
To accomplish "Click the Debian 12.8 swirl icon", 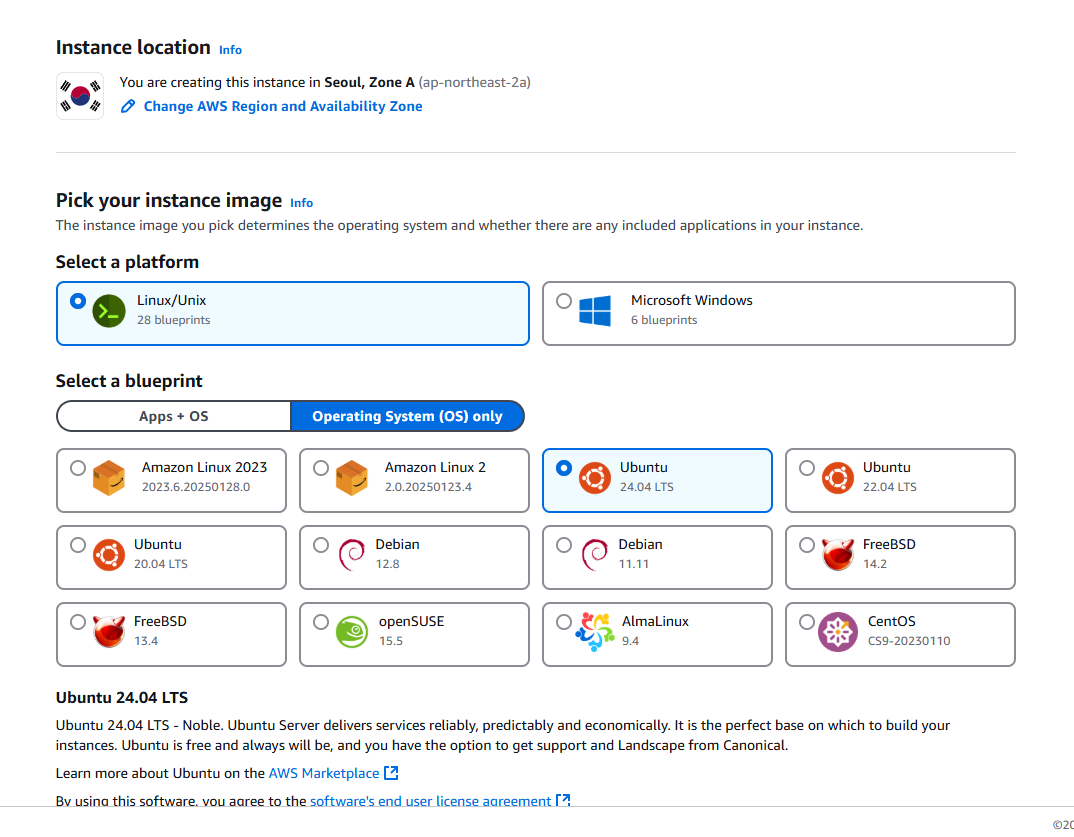I will click(352, 555).
